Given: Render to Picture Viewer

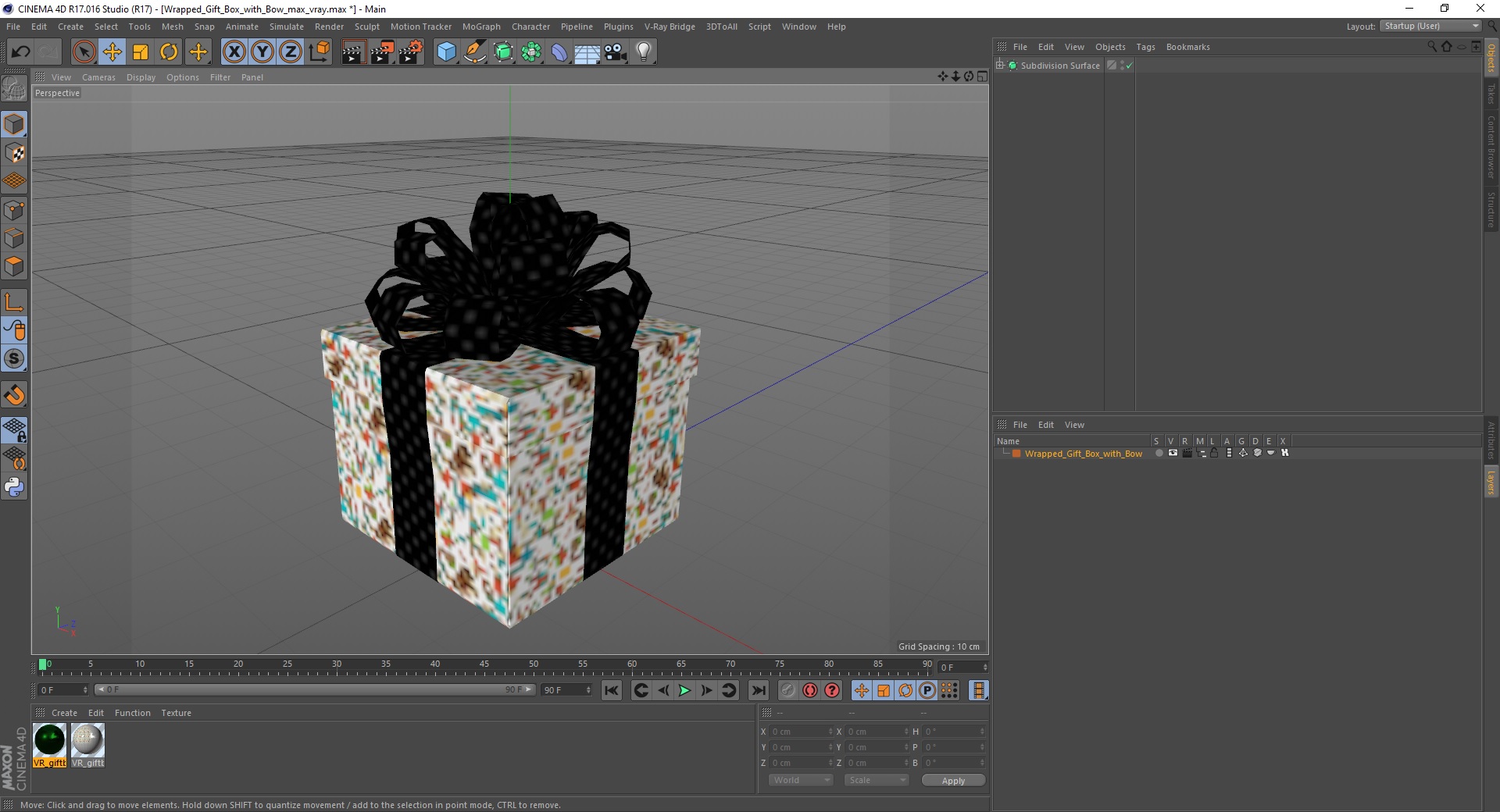Looking at the screenshot, I should (x=382, y=52).
